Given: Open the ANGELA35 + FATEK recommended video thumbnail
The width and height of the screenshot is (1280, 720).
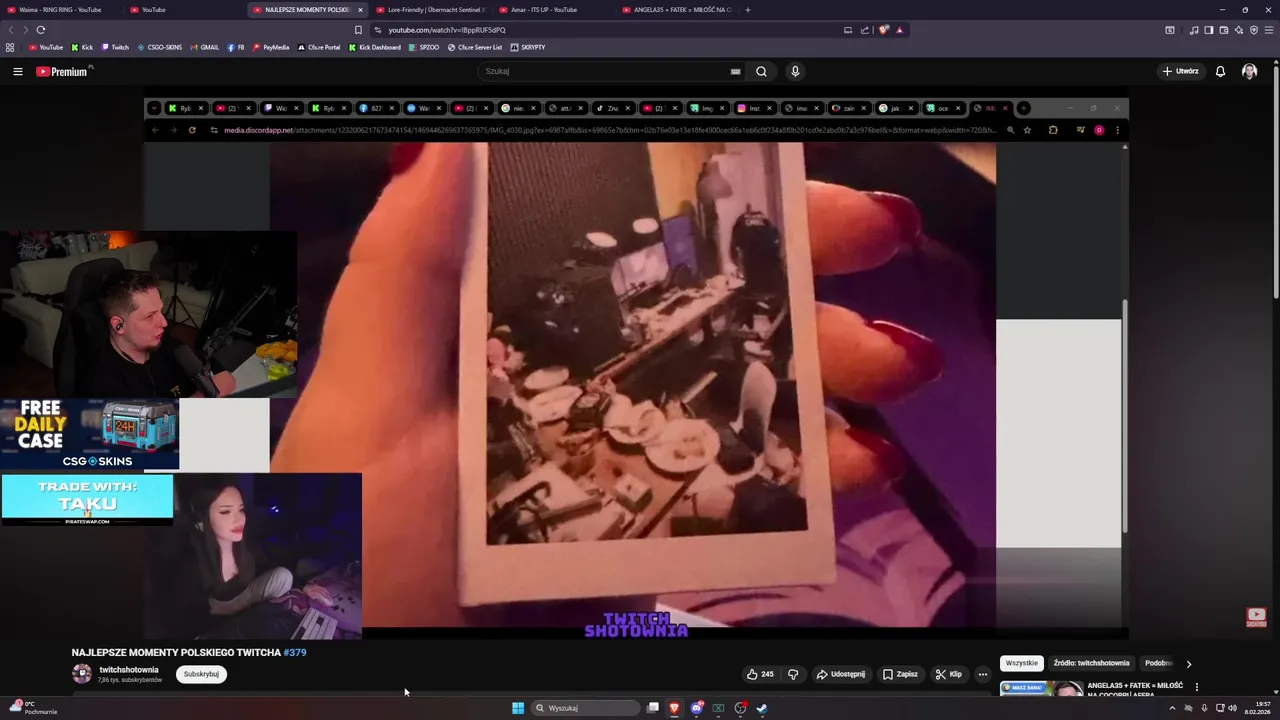Looking at the screenshot, I should click(1041, 688).
